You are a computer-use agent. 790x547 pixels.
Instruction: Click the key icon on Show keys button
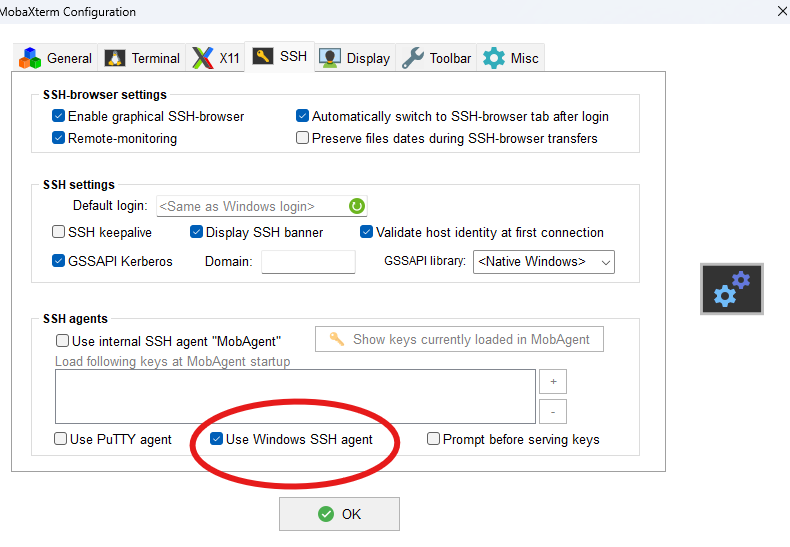tap(337, 339)
